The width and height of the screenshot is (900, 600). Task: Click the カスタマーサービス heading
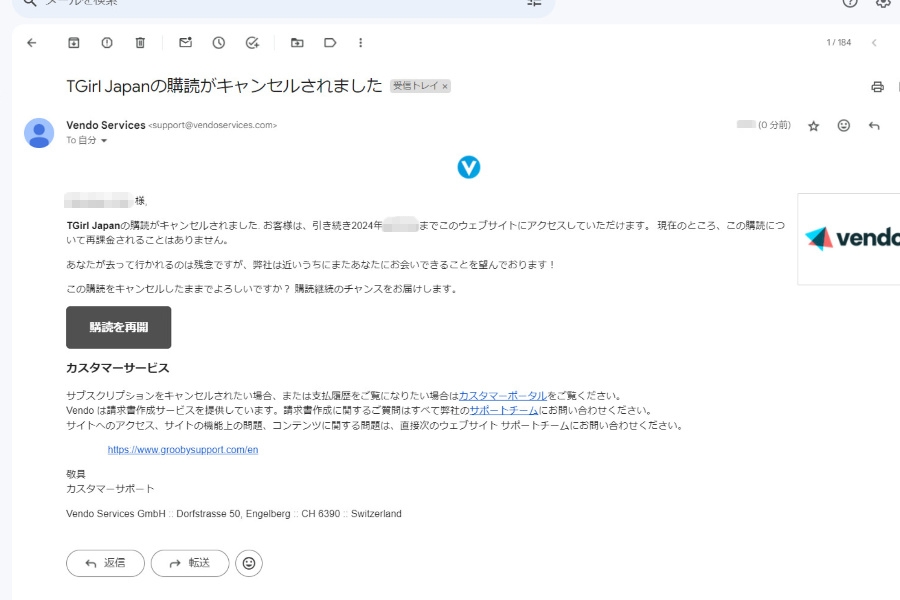coord(118,368)
